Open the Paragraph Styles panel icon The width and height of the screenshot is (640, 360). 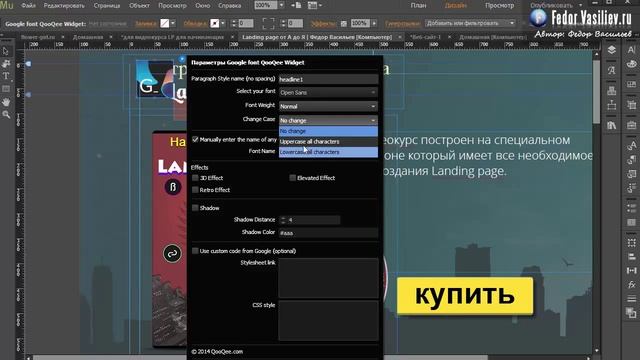pyautogui.click(x=631, y=160)
